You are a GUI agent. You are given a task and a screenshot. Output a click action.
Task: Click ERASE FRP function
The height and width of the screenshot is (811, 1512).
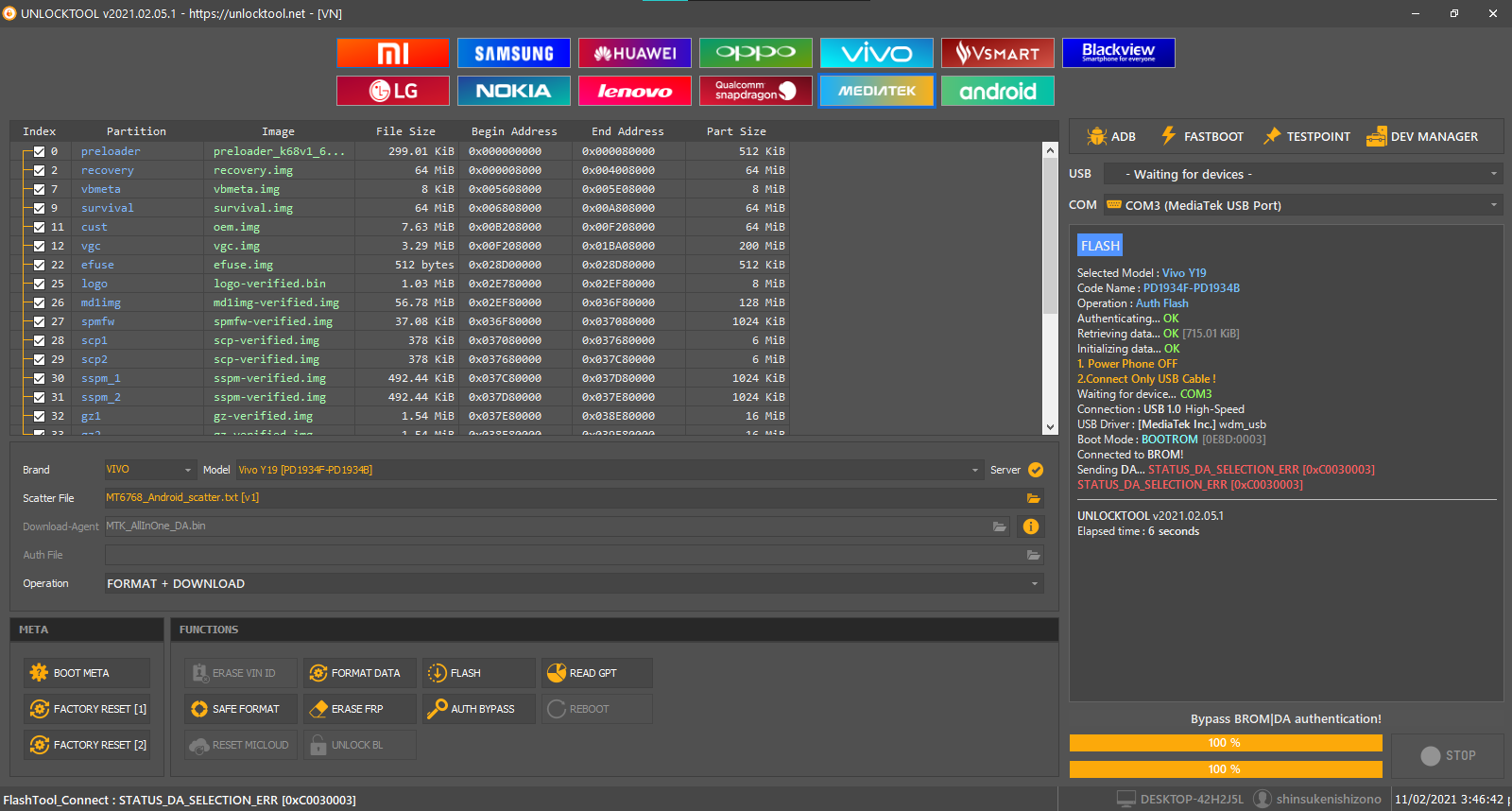360,709
